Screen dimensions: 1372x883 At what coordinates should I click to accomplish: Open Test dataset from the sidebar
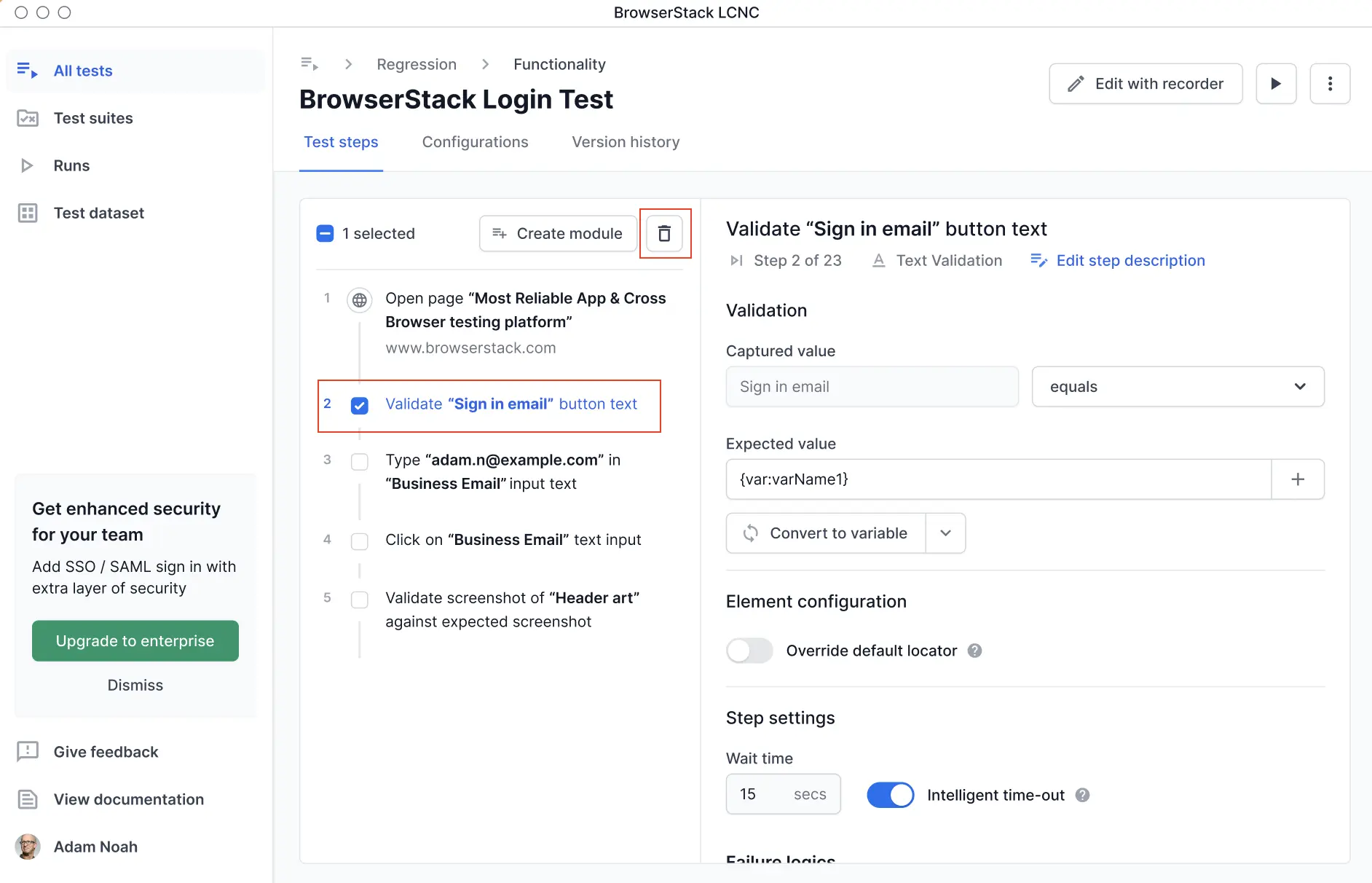click(x=98, y=213)
